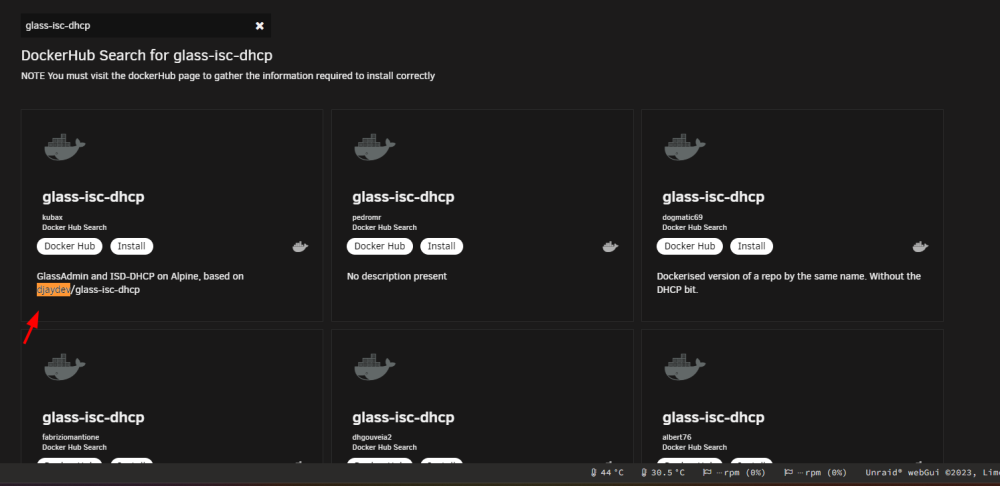Click the Unraid webGui copyright text

click(x=932, y=473)
